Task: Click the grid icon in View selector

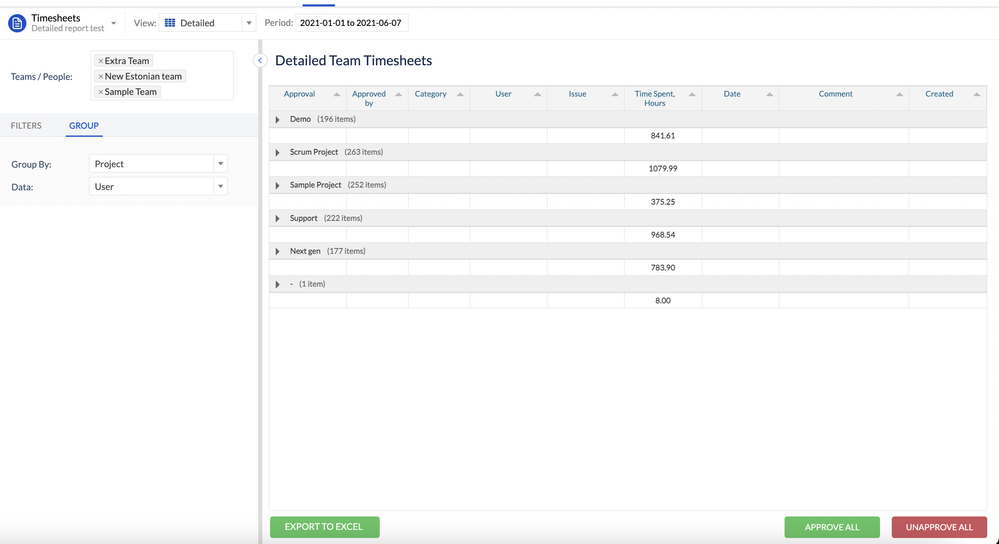Action: pos(170,23)
